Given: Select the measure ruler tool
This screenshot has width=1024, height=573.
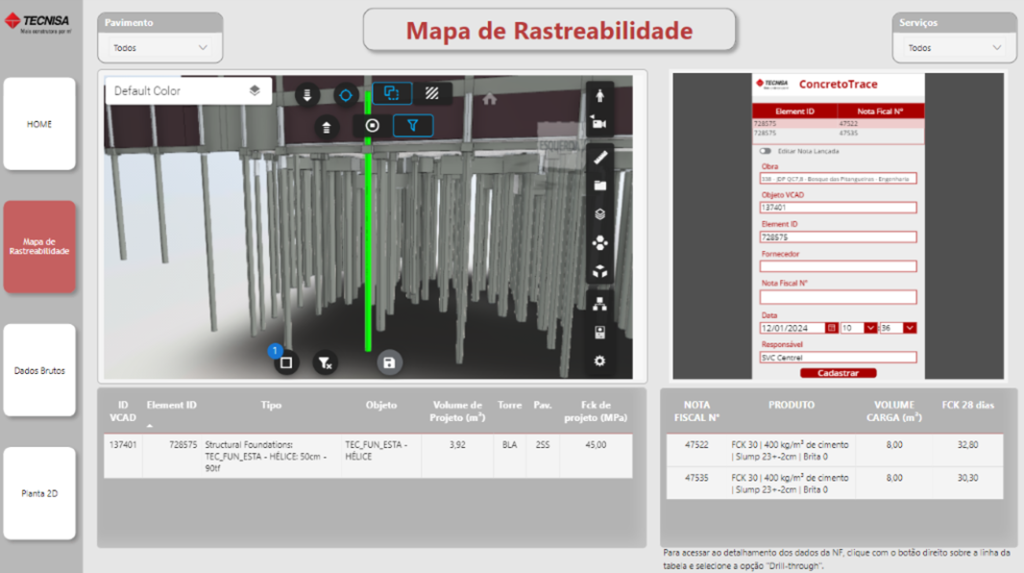Looking at the screenshot, I should [600, 157].
